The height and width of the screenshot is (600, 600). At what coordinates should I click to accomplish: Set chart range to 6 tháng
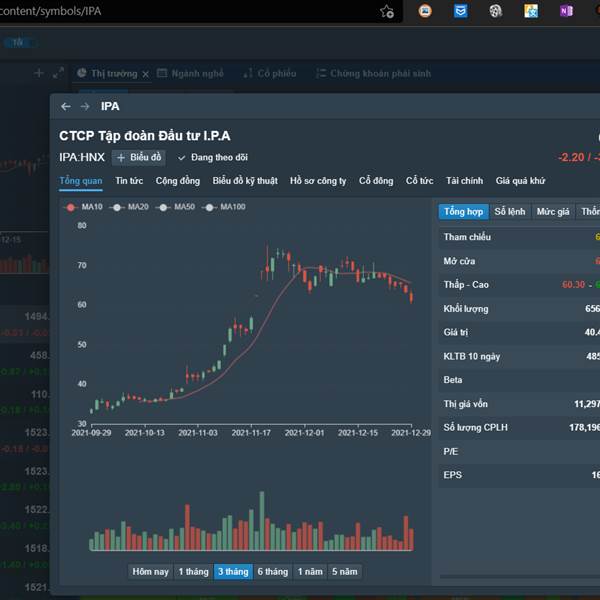click(272, 572)
